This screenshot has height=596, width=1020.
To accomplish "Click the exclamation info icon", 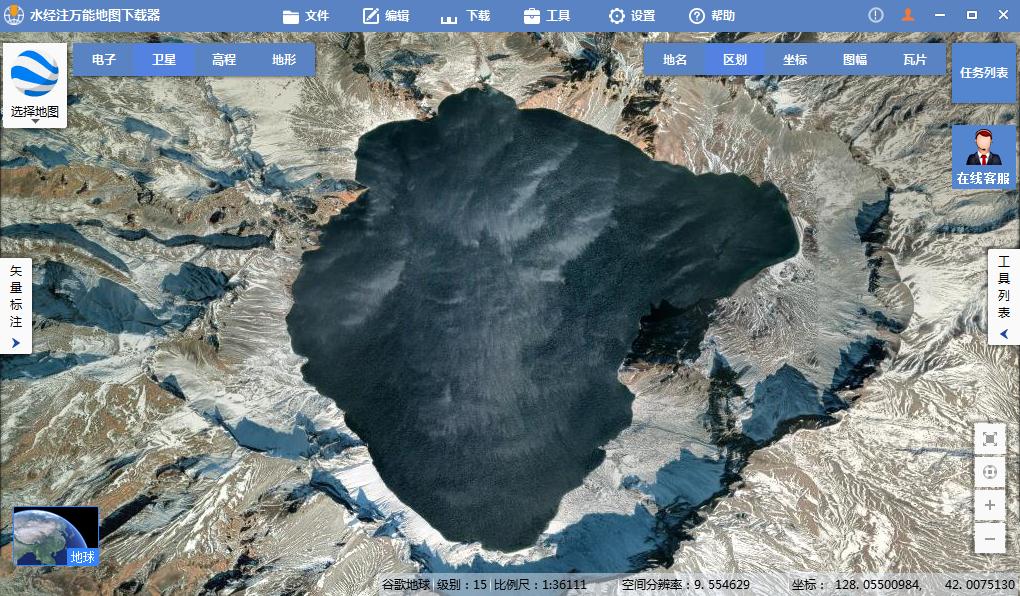I will 876,15.
